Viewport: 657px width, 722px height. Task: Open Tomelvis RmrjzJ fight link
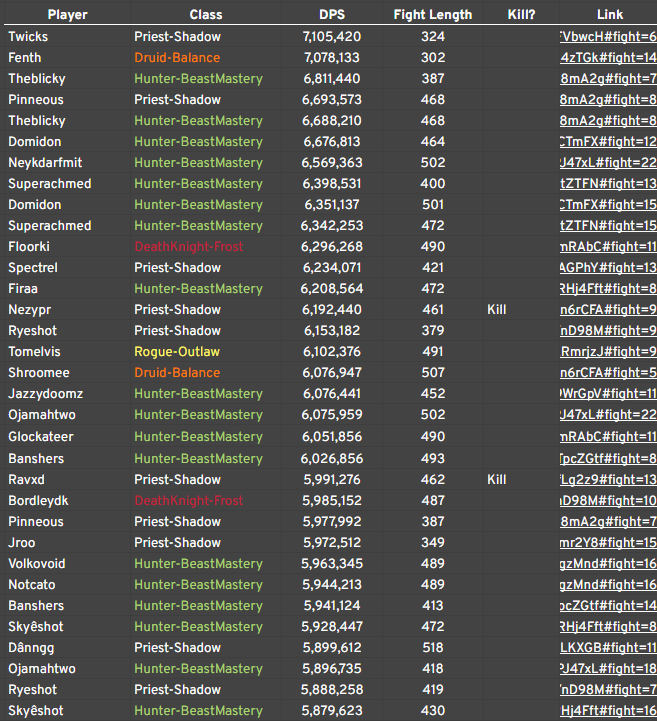pyautogui.click(x=608, y=352)
